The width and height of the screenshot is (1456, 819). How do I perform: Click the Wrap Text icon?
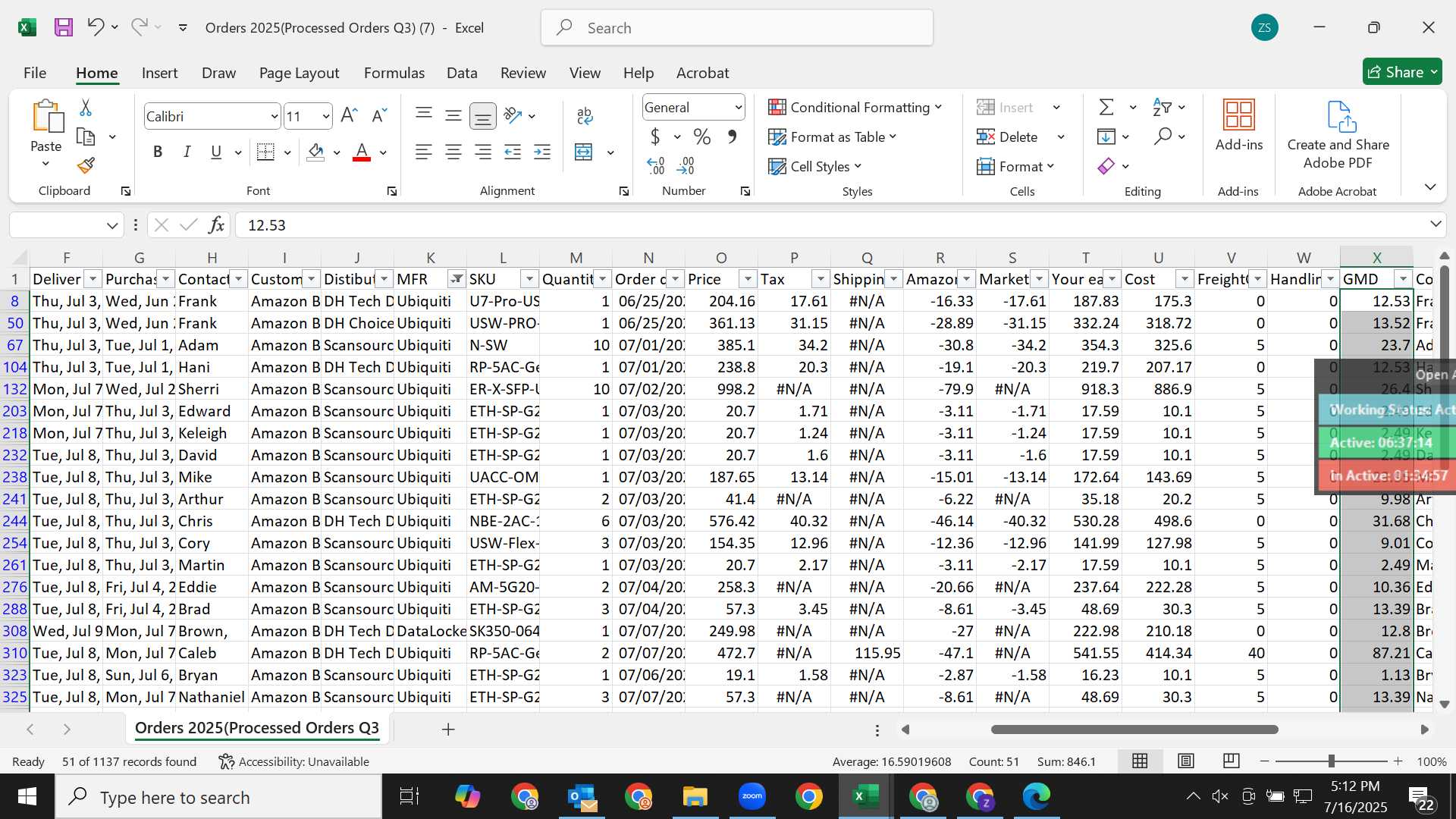click(584, 115)
